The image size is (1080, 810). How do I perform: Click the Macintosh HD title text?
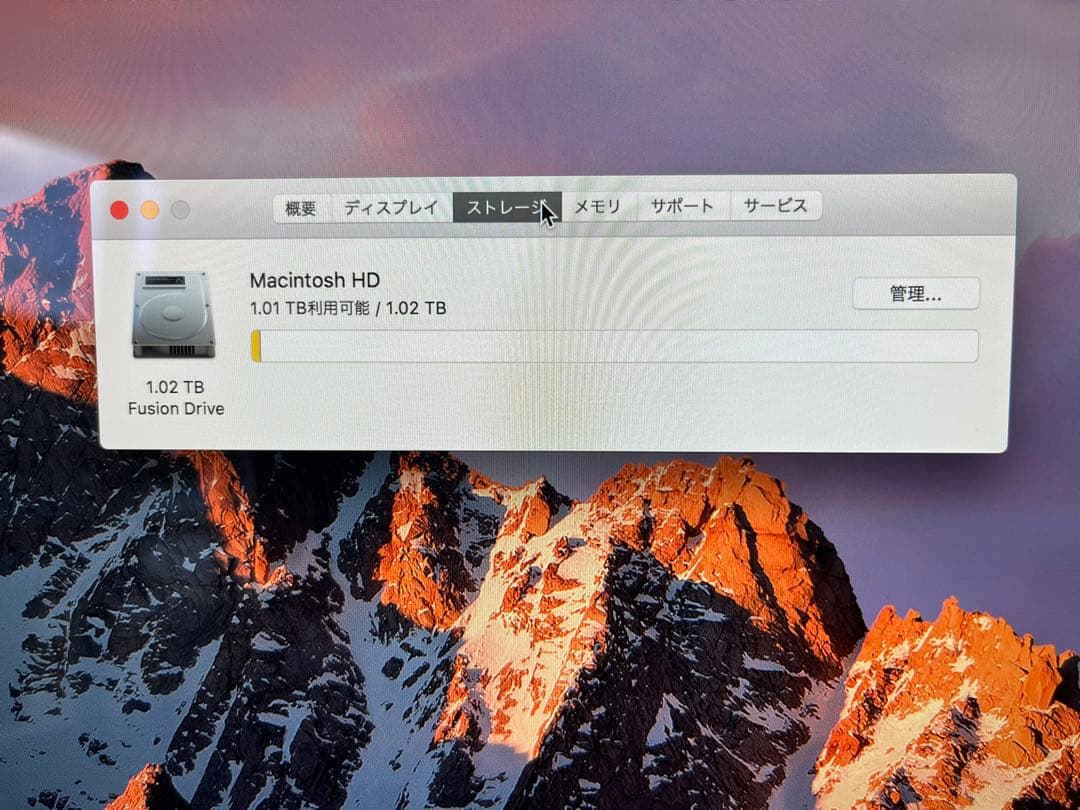(x=315, y=280)
